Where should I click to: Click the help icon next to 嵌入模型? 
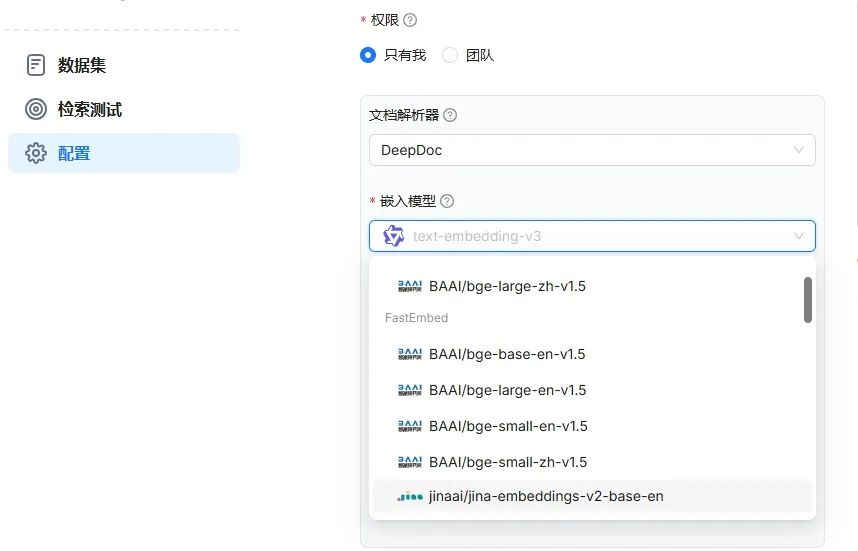tap(447, 201)
